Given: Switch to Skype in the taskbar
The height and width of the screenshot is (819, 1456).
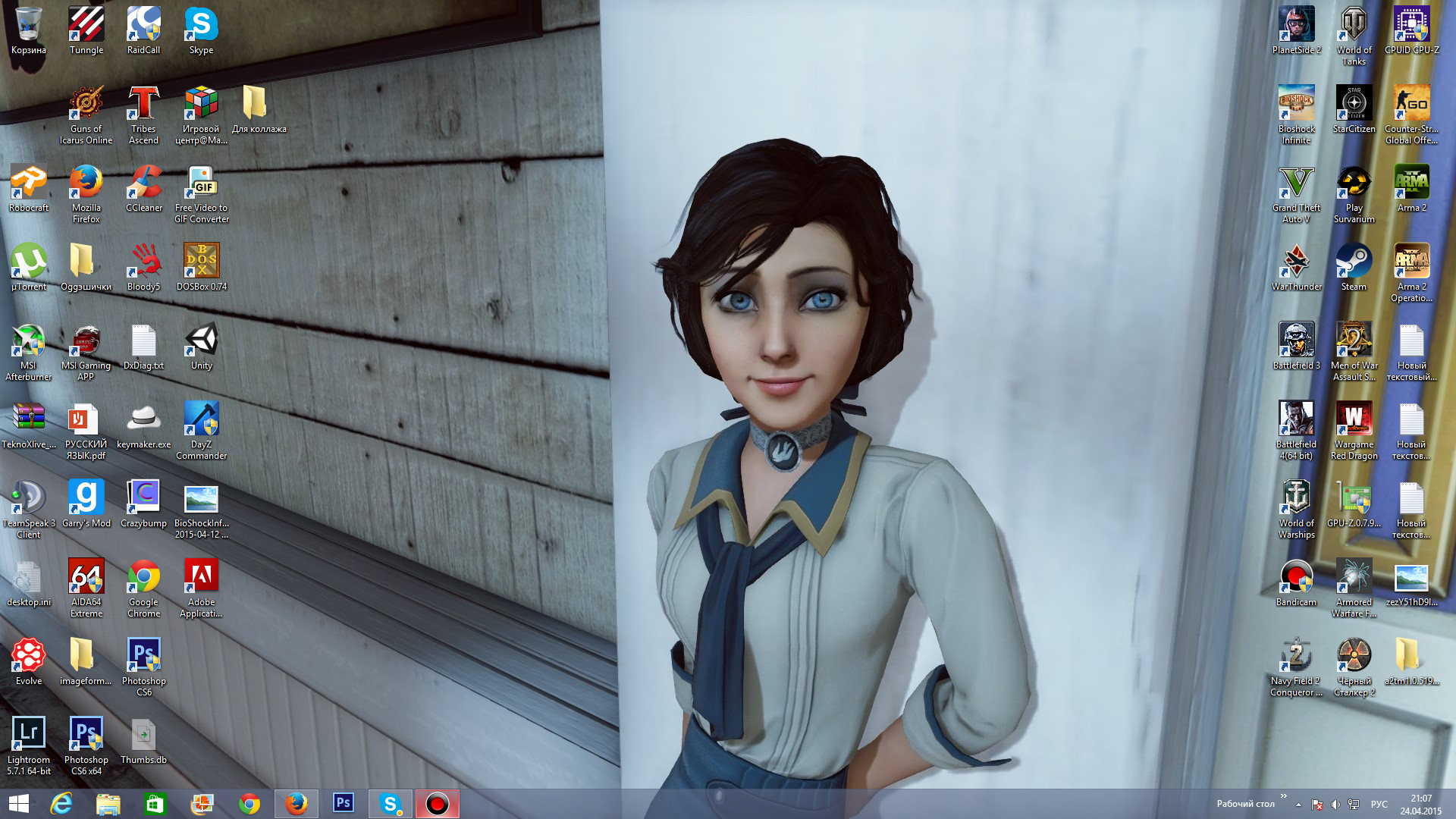Looking at the screenshot, I should (x=391, y=804).
